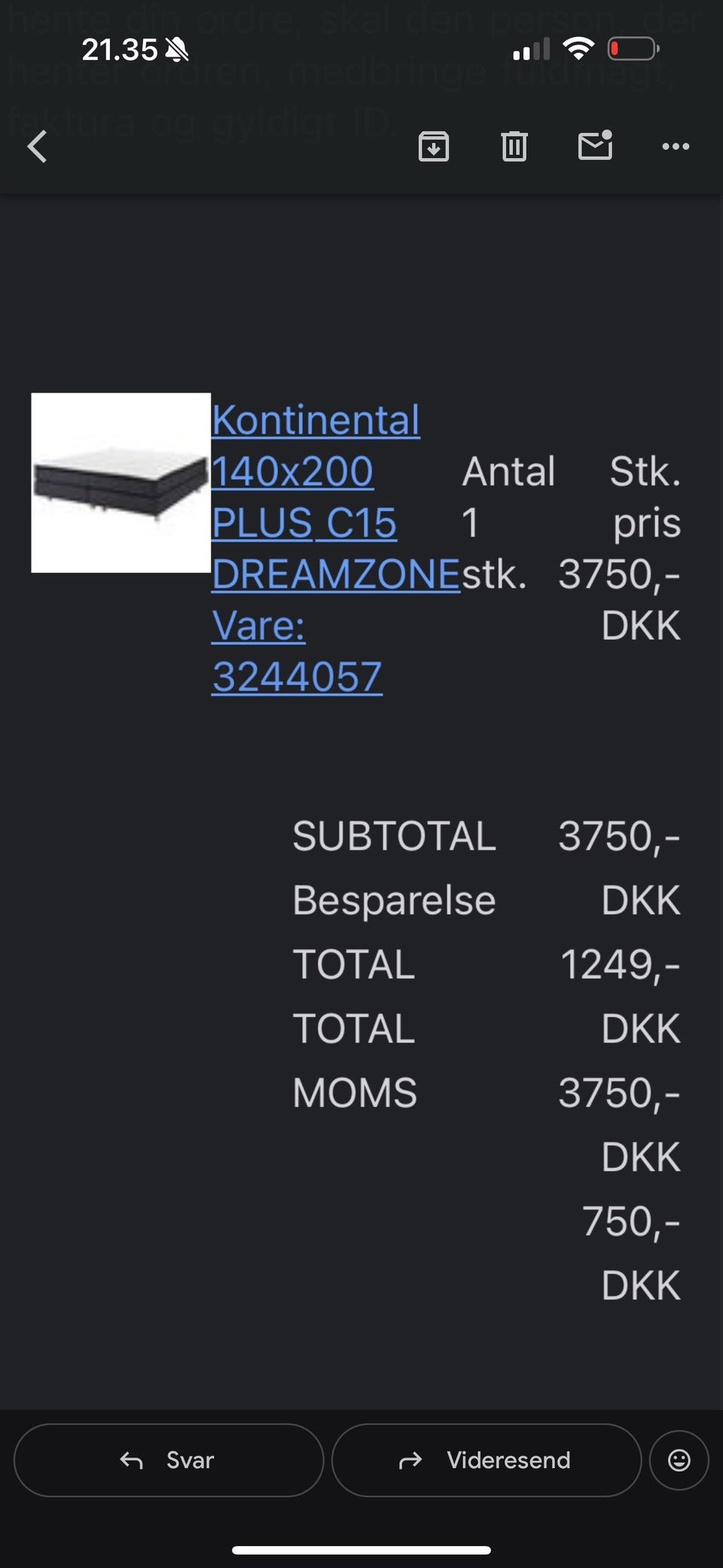Tap the low battery indicator
Screen dimensions: 723x1568
tap(633, 50)
